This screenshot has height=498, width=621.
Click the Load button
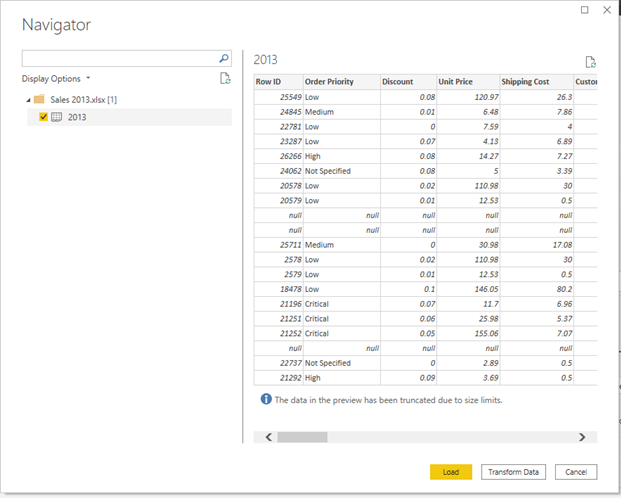tap(451, 472)
